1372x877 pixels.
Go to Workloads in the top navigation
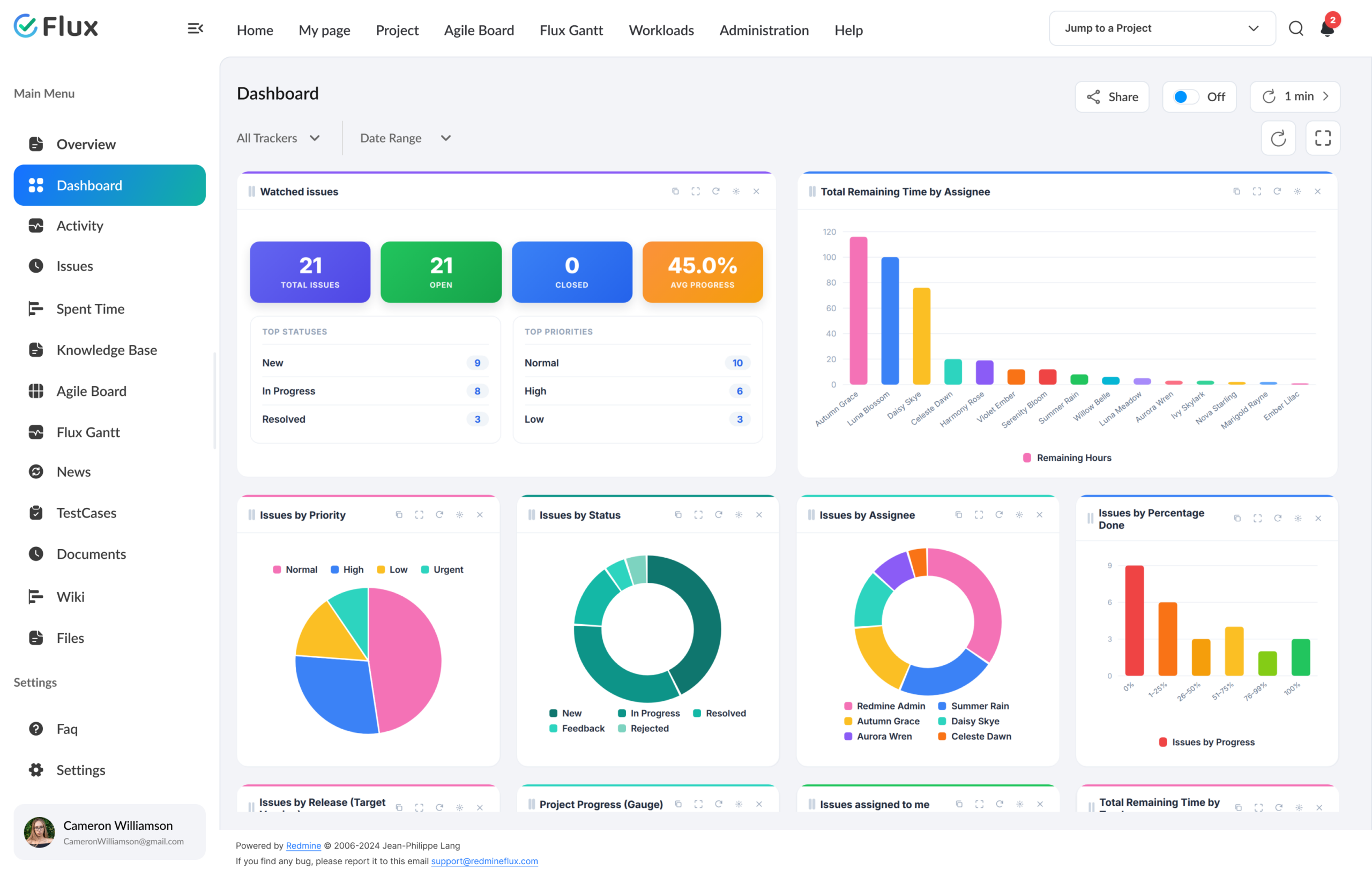661,30
